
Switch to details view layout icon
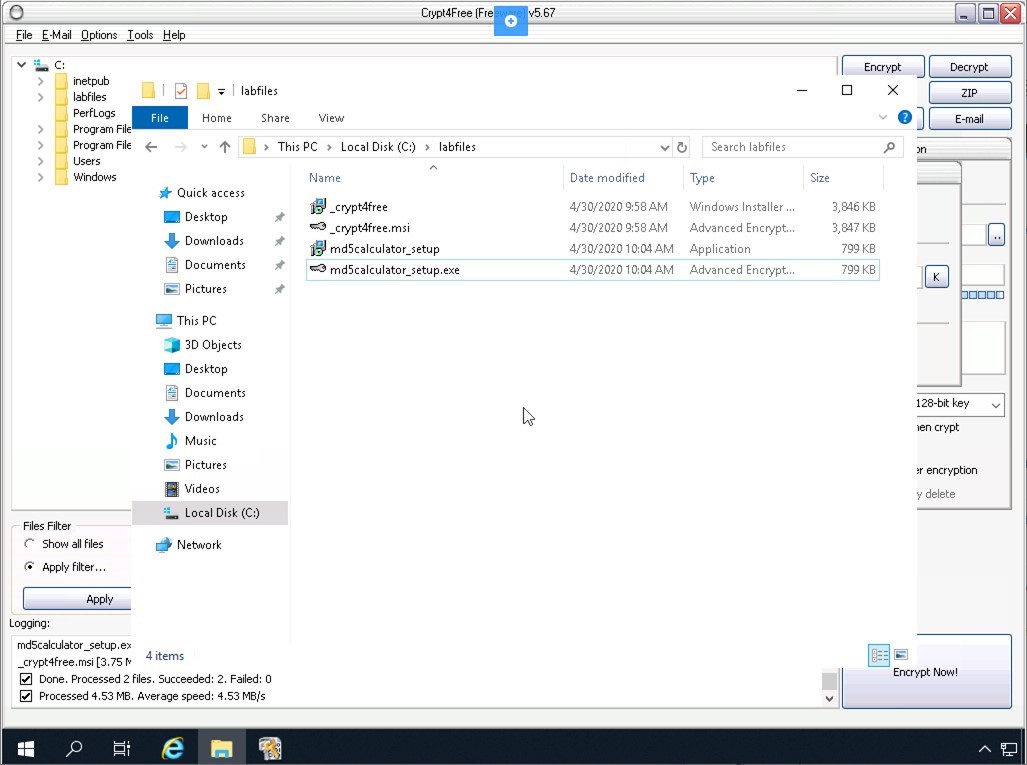(x=880, y=655)
